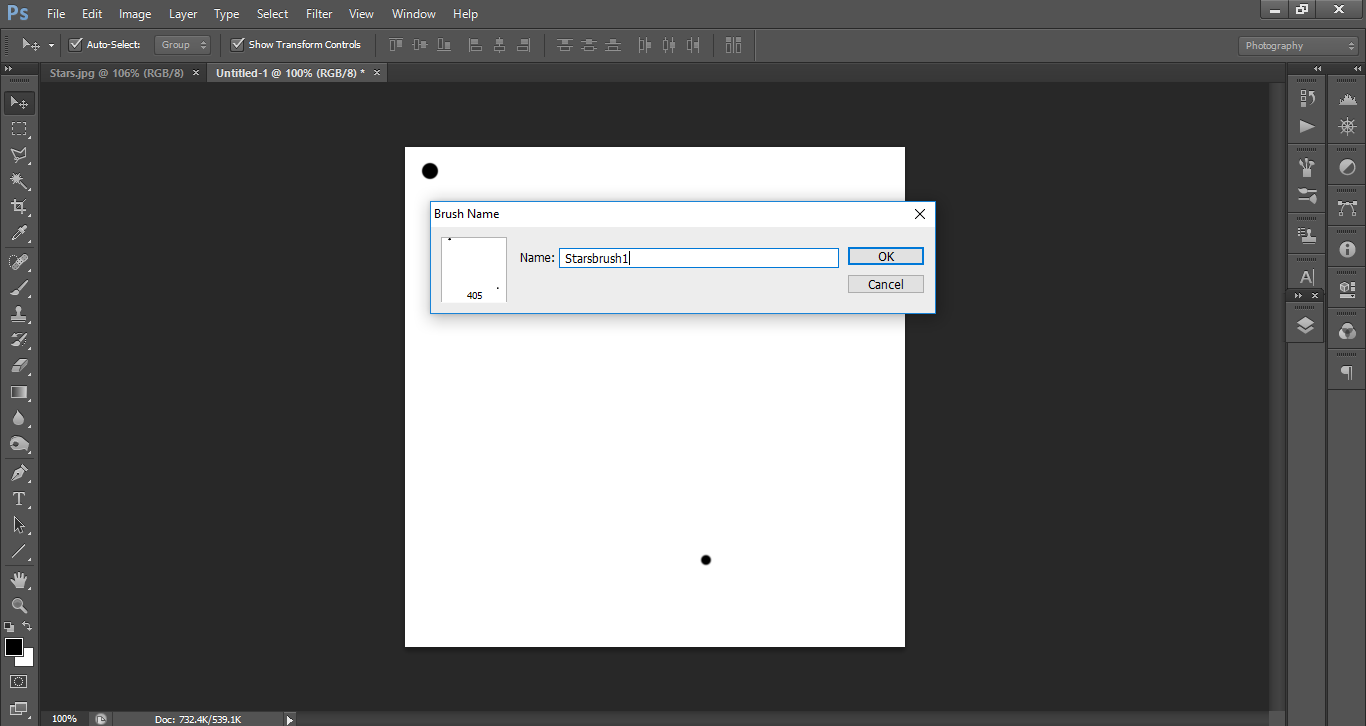Select the Eraser tool
This screenshot has width=1366, height=726.
point(19,366)
